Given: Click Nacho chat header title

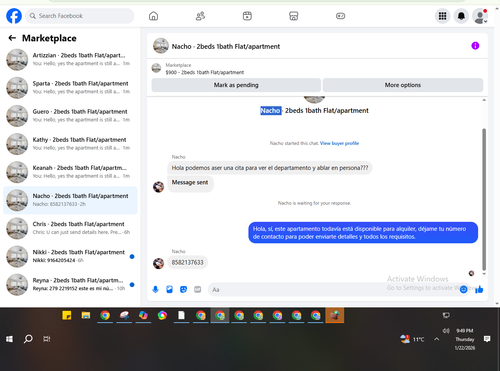Looking at the screenshot, I should 226,46.
